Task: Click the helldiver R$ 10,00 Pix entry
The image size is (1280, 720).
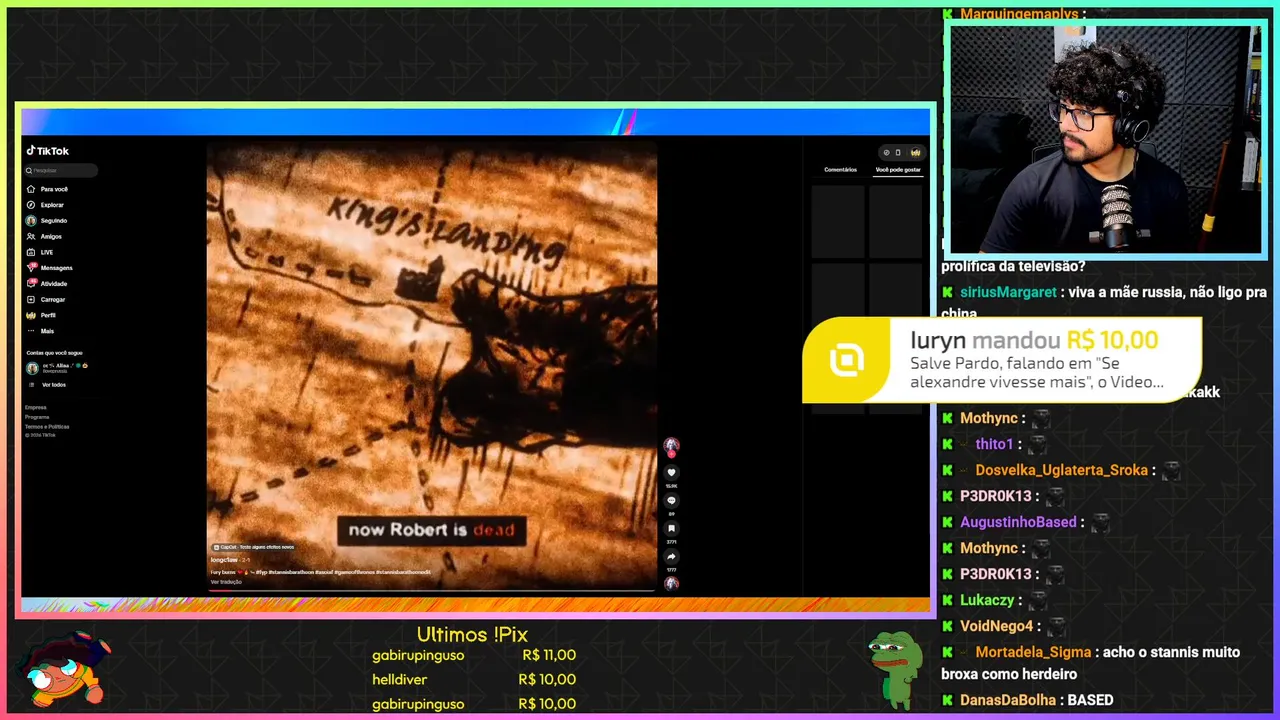Action: coord(474,680)
